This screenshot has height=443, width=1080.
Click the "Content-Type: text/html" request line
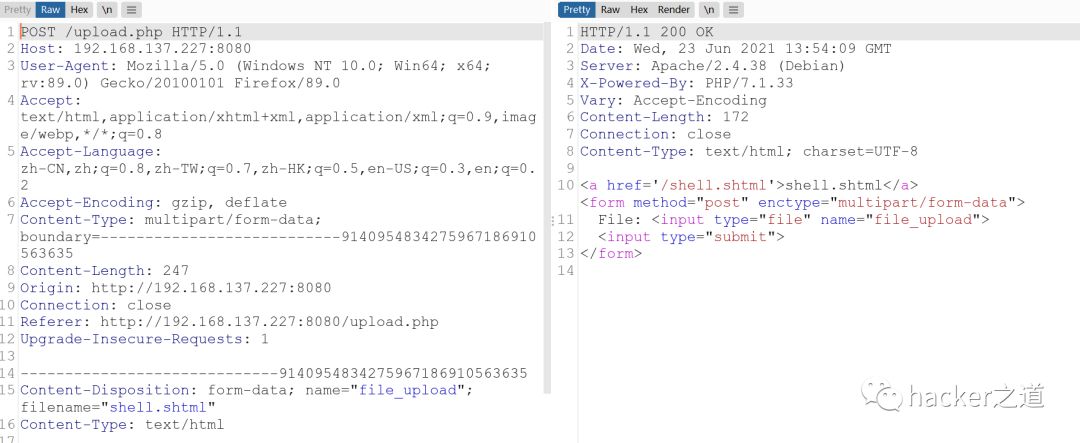pyautogui.click(x=122, y=424)
